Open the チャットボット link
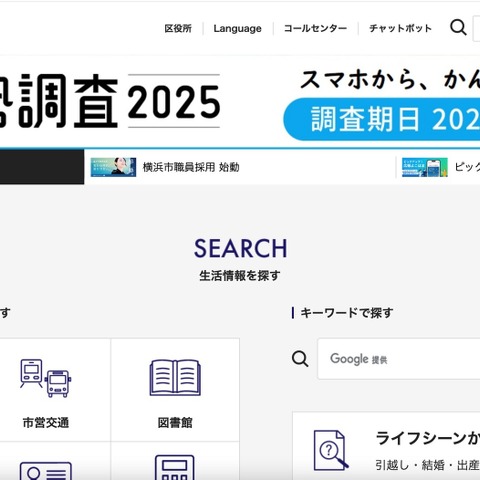This screenshot has height=480, width=480. [400, 29]
